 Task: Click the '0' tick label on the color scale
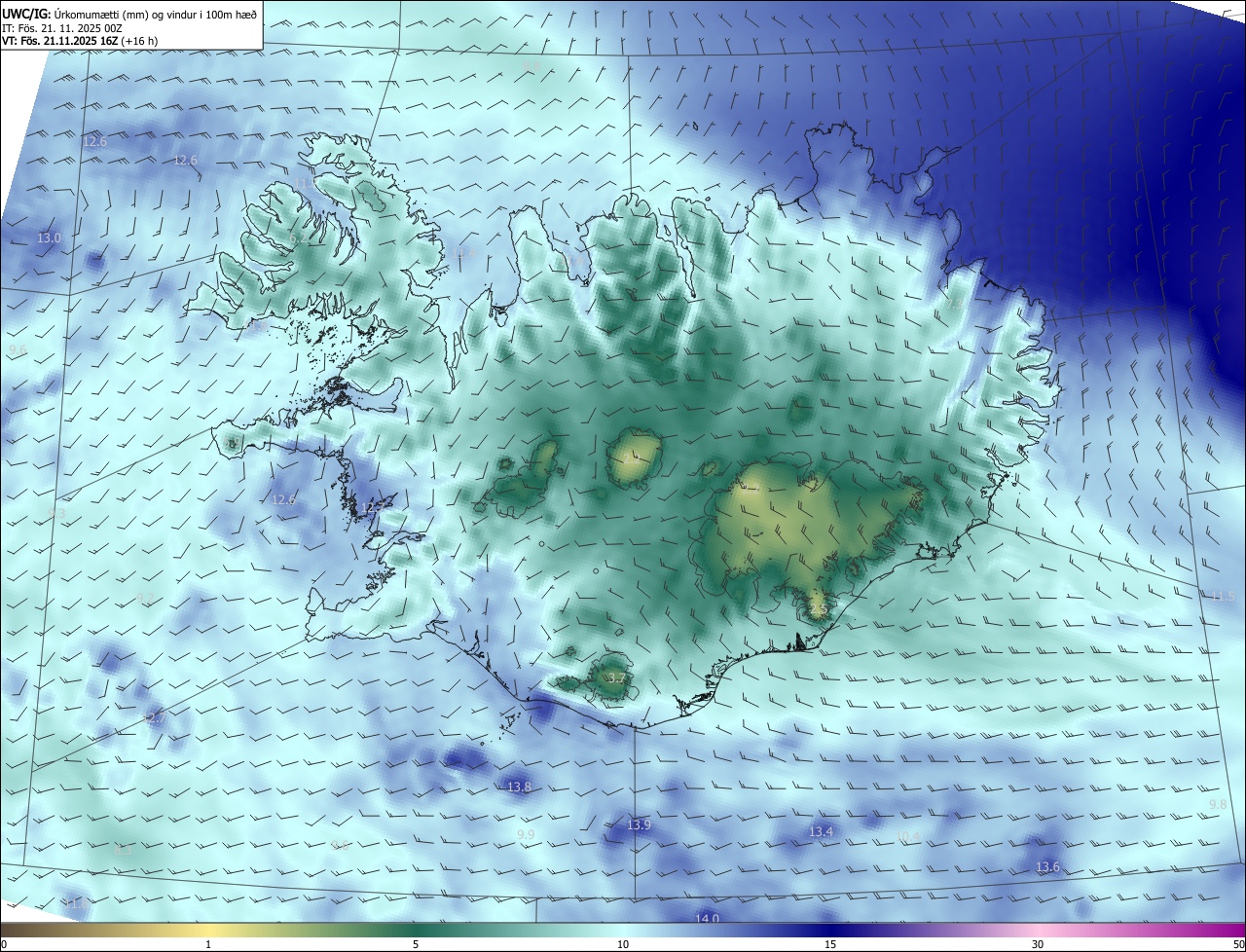click(3, 944)
